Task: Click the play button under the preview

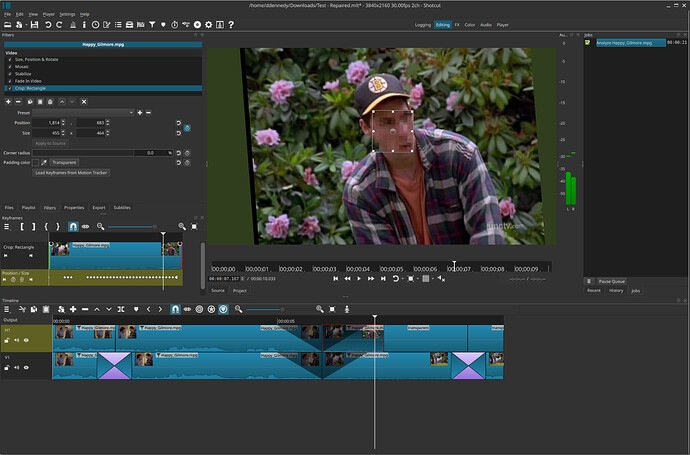Action: [359, 279]
